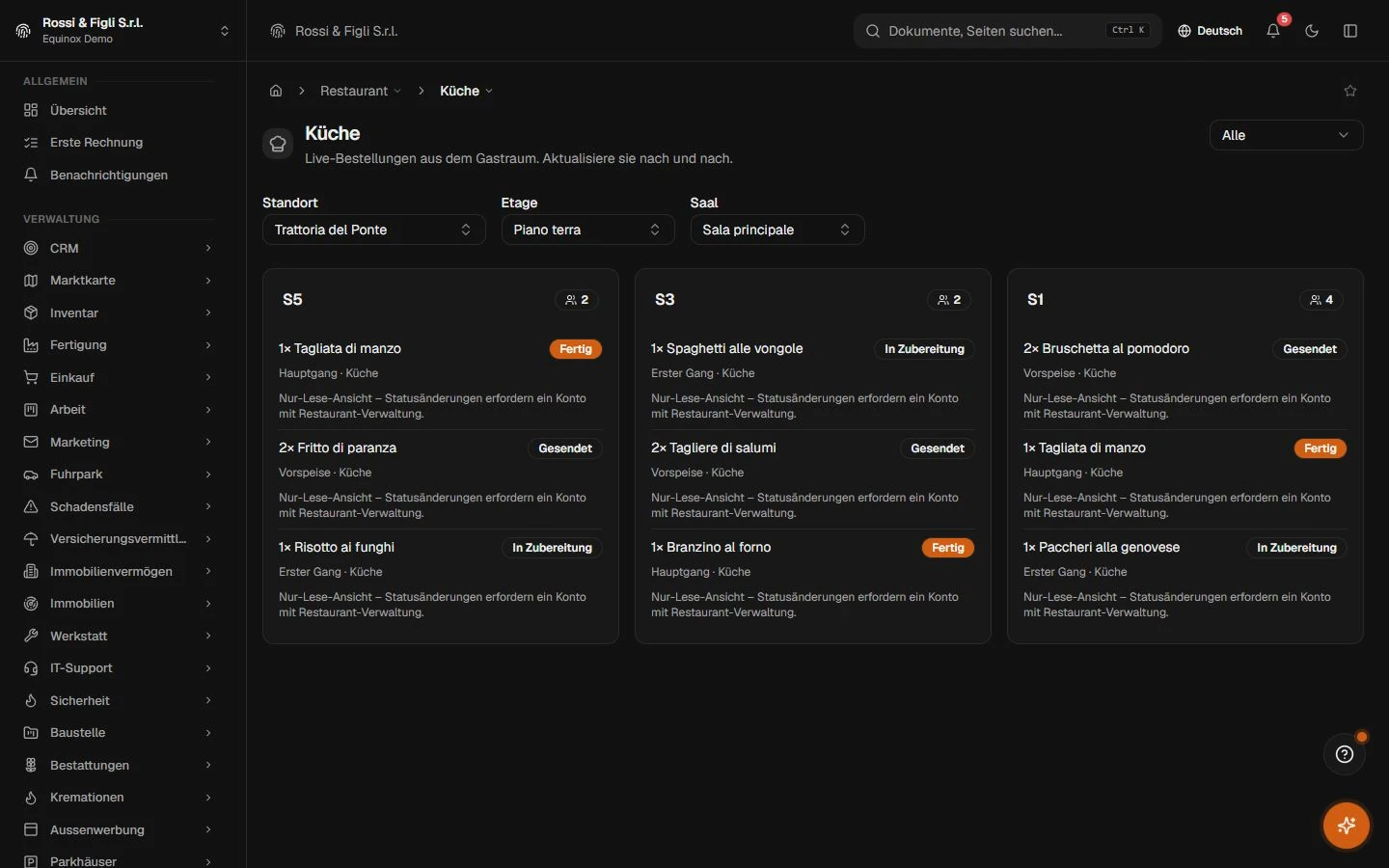
Task: Toggle dark mode moon icon
Action: click(x=1312, y=31)
